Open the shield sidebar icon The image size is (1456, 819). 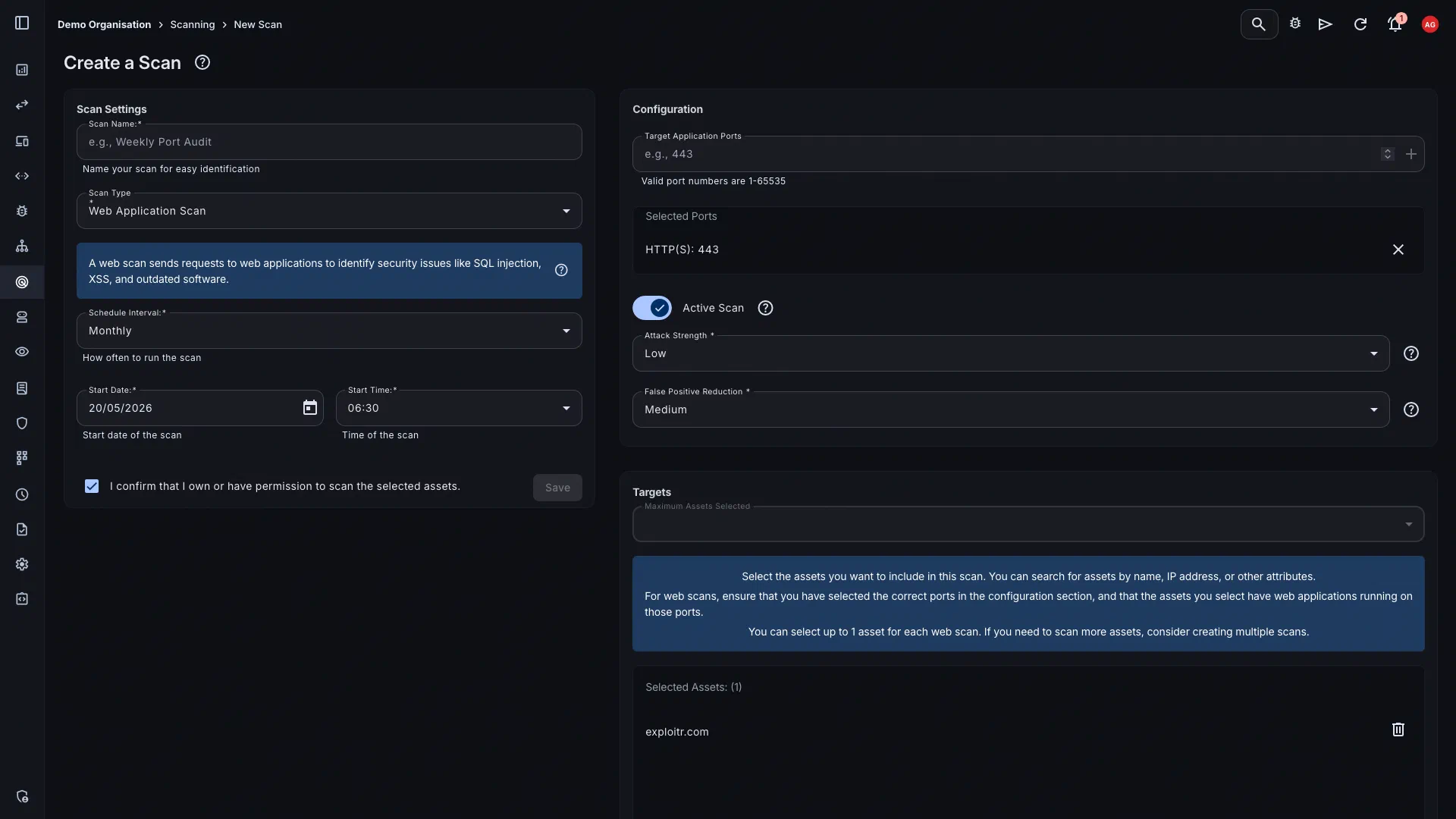point(22,423)
